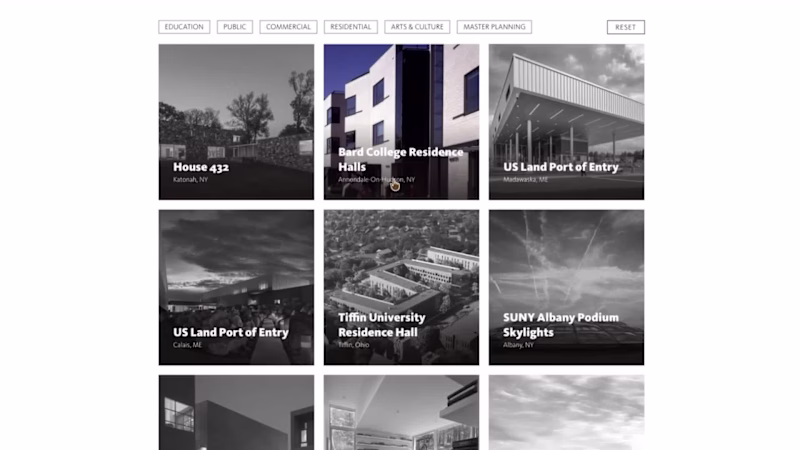Open the bottom-middle interior thumbnail
800x450 pixels.
402,413
